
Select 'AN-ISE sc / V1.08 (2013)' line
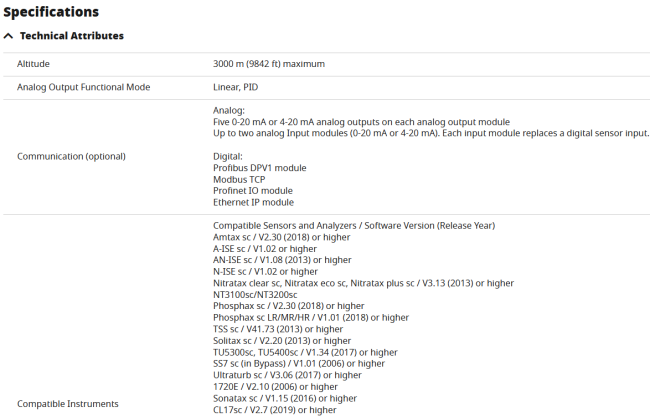[x=282, y=260]
